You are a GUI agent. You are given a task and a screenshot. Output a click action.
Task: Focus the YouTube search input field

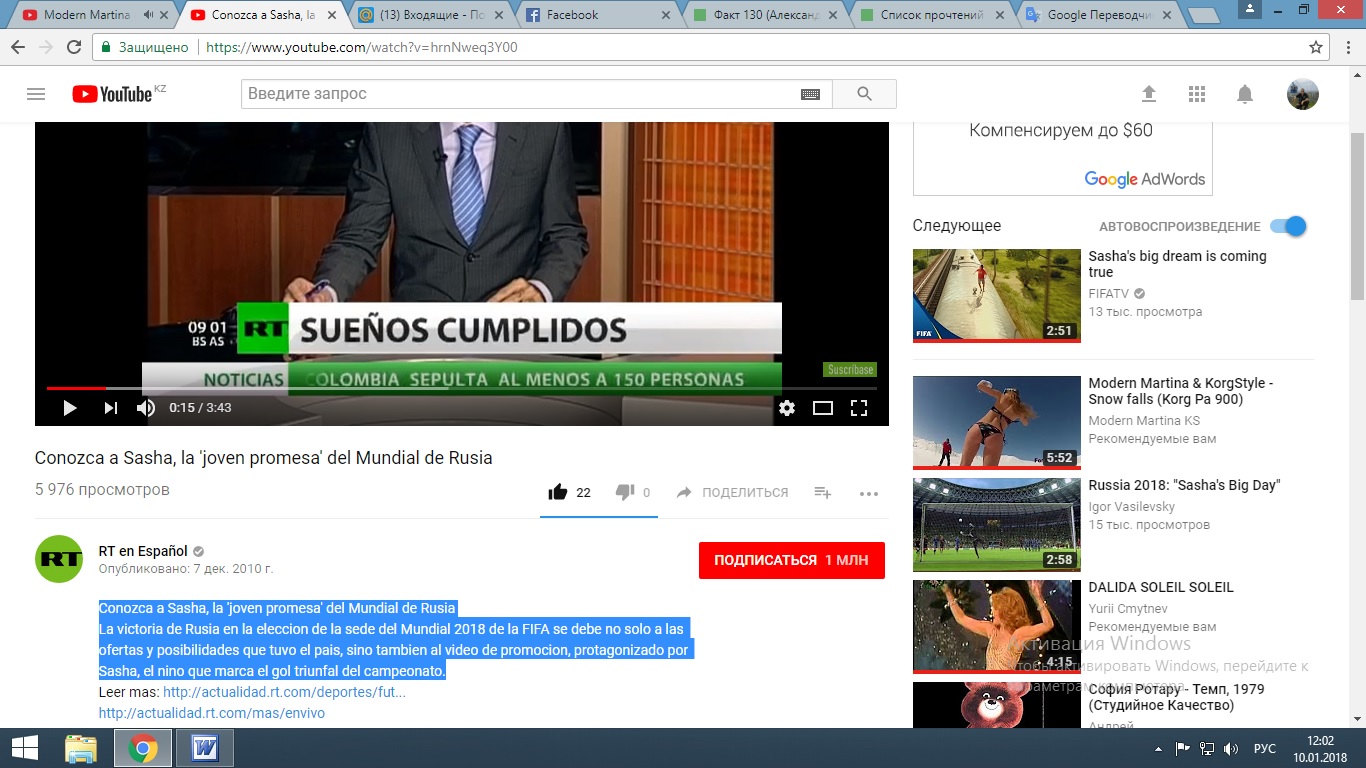[518, 94]
